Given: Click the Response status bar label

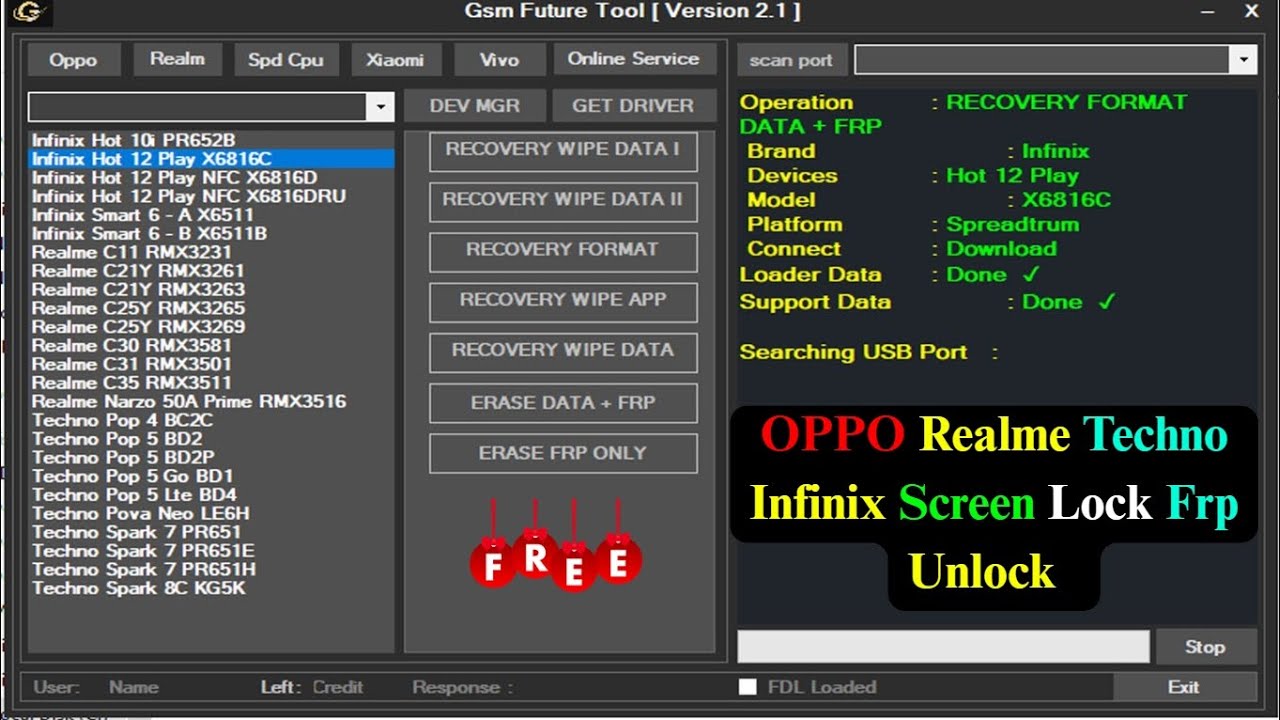Looking at the screenshot, I should [462, 687].
